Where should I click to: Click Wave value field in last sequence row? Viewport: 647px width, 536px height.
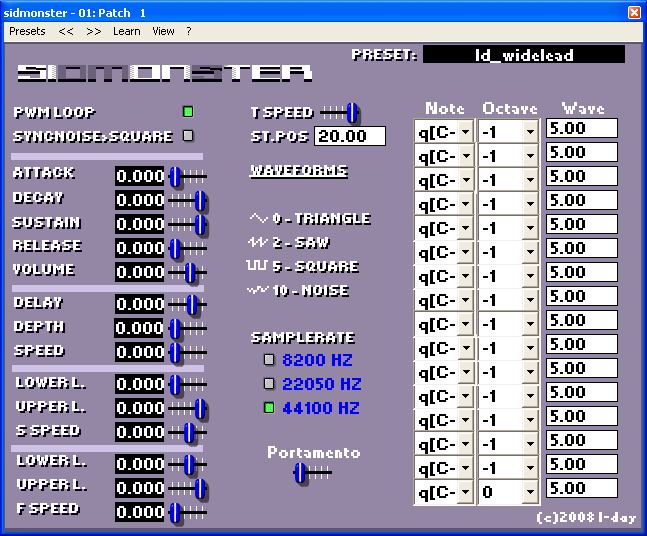click(x=582, y=488)
